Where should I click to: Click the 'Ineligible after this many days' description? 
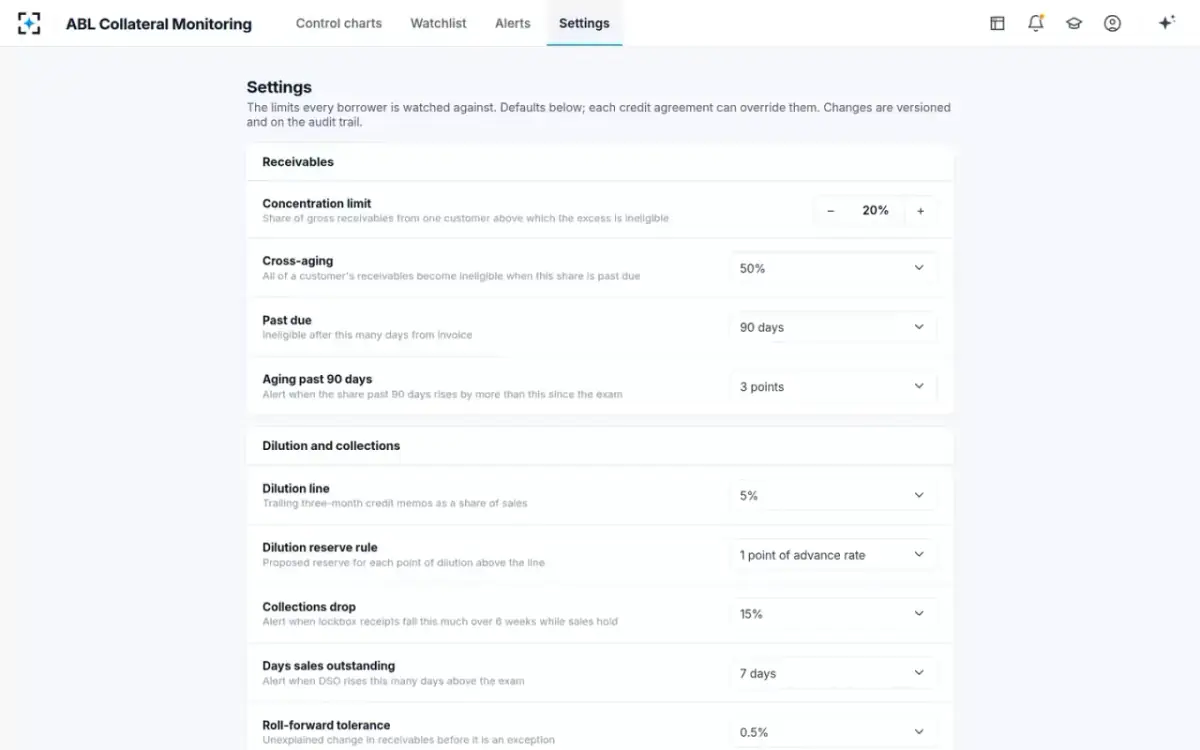[x=367, y=335]
